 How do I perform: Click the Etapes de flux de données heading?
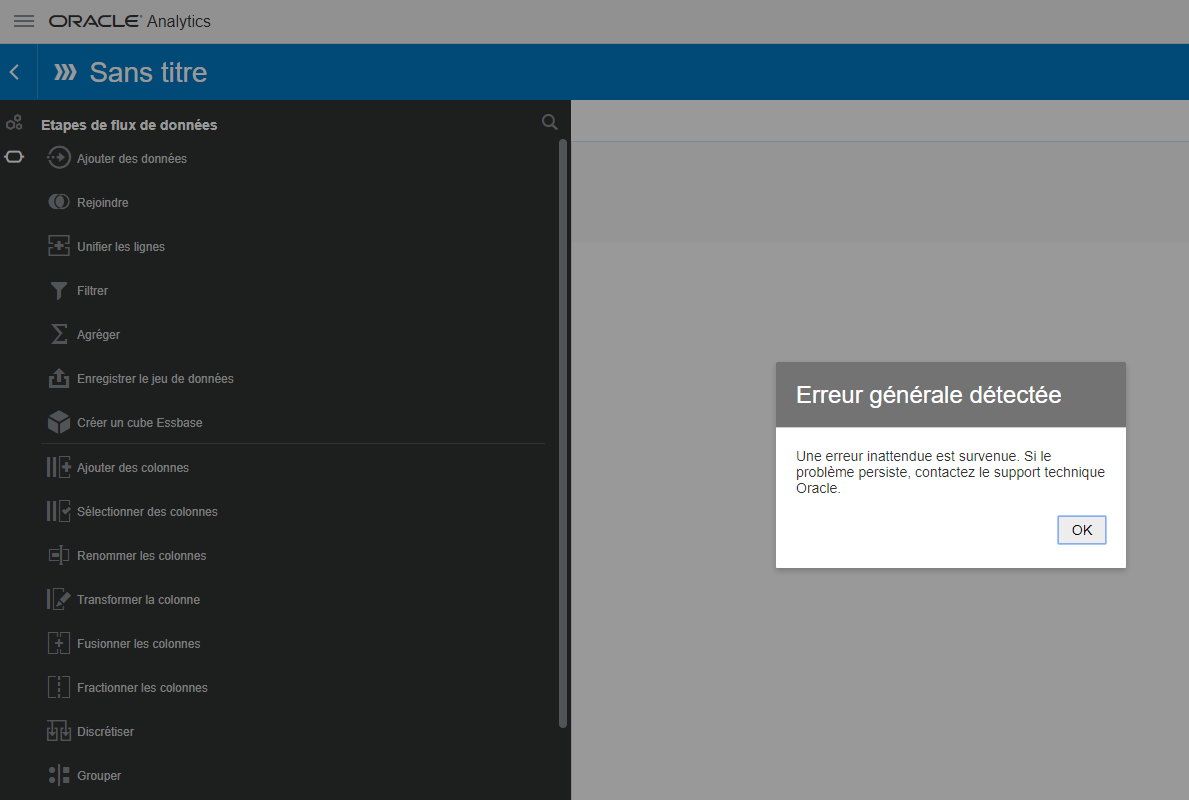coord(129,125)
